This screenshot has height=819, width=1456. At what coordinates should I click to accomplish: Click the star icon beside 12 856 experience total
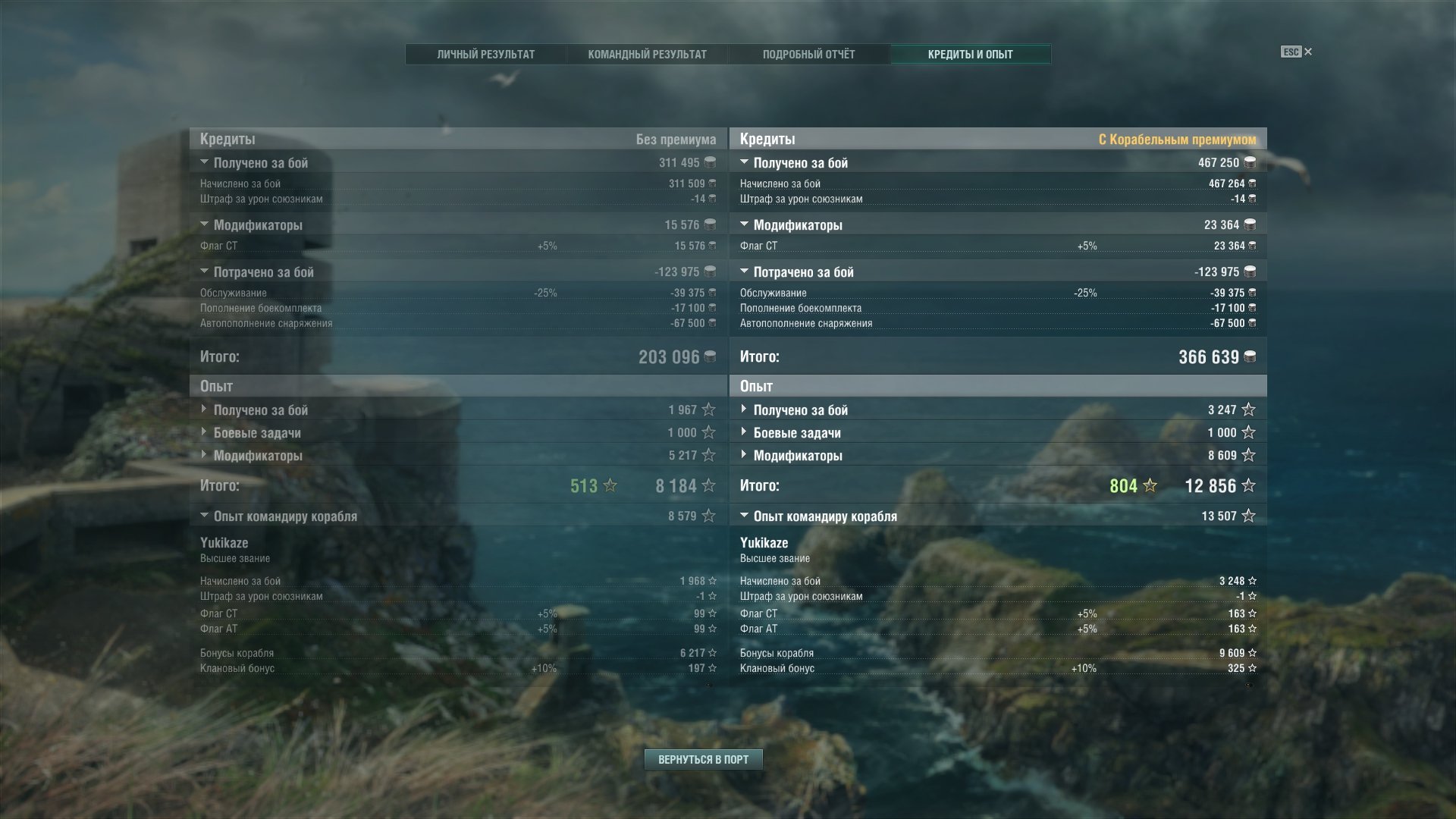[1248, 485]
